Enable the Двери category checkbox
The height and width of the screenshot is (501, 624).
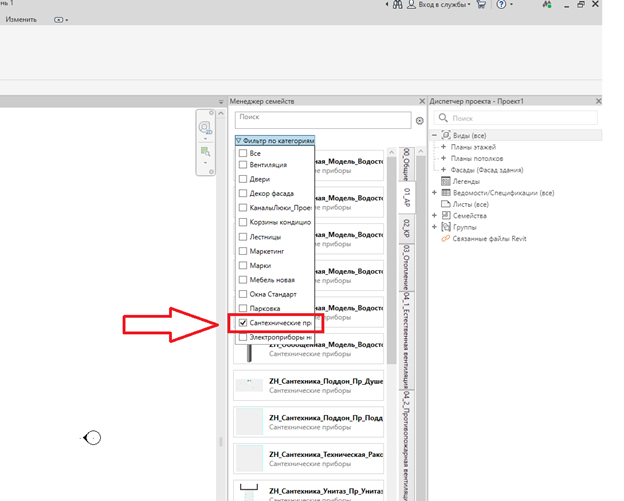(x=243, y=179)
